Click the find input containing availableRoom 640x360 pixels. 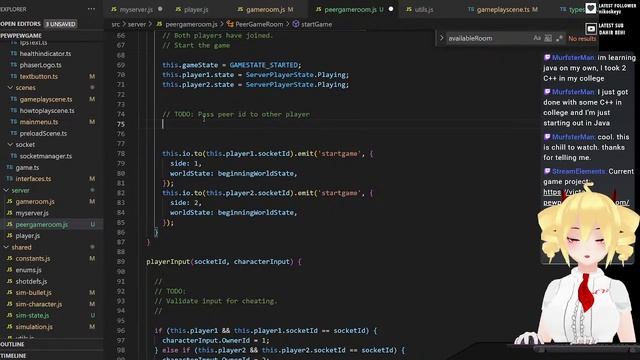(x=488, y=38)
